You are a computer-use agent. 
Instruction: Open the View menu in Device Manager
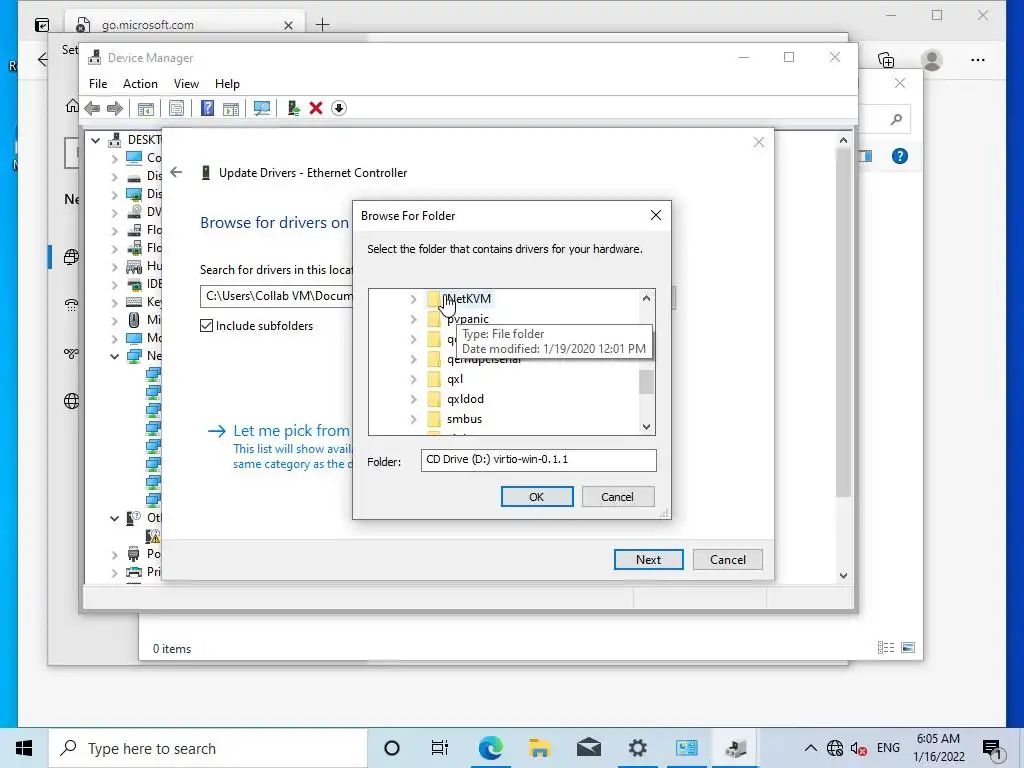click(186, 84)
